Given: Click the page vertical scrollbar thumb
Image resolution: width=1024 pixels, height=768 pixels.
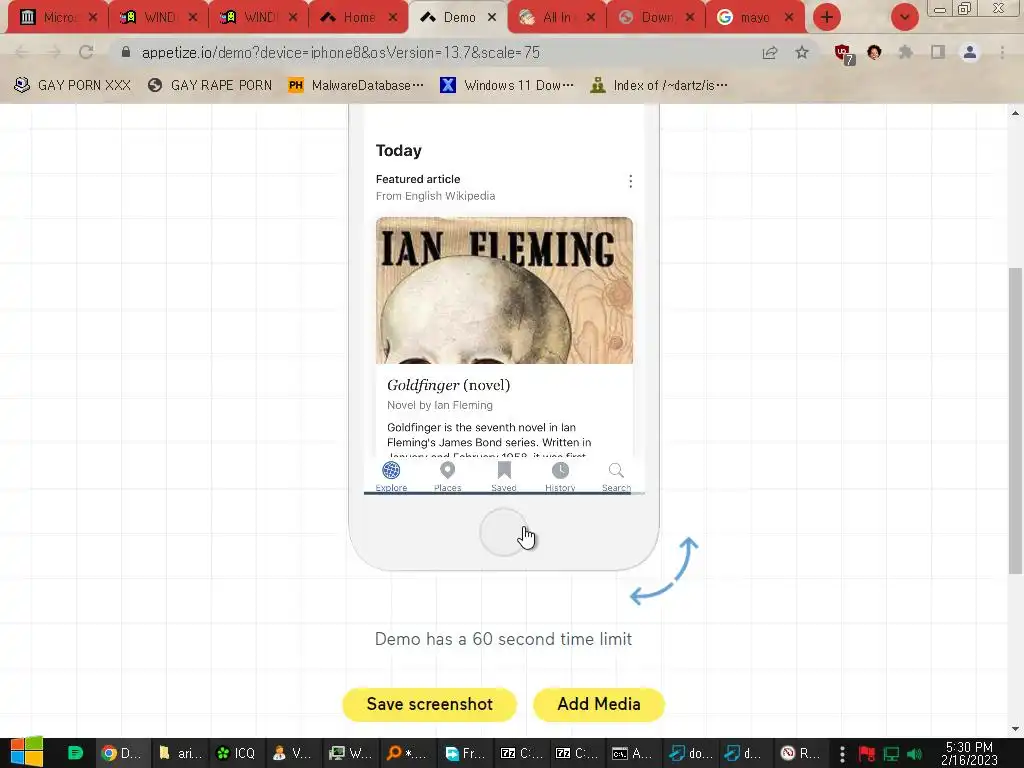Looking at the screenshot, I should point(1015,421).
